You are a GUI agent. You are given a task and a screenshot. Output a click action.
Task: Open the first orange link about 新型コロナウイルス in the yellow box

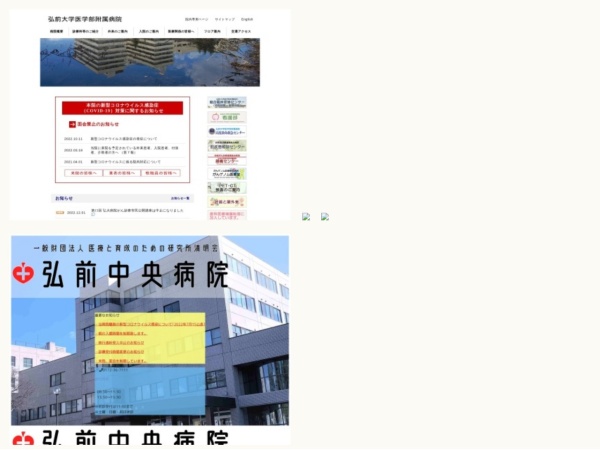(x=151, y=324)
